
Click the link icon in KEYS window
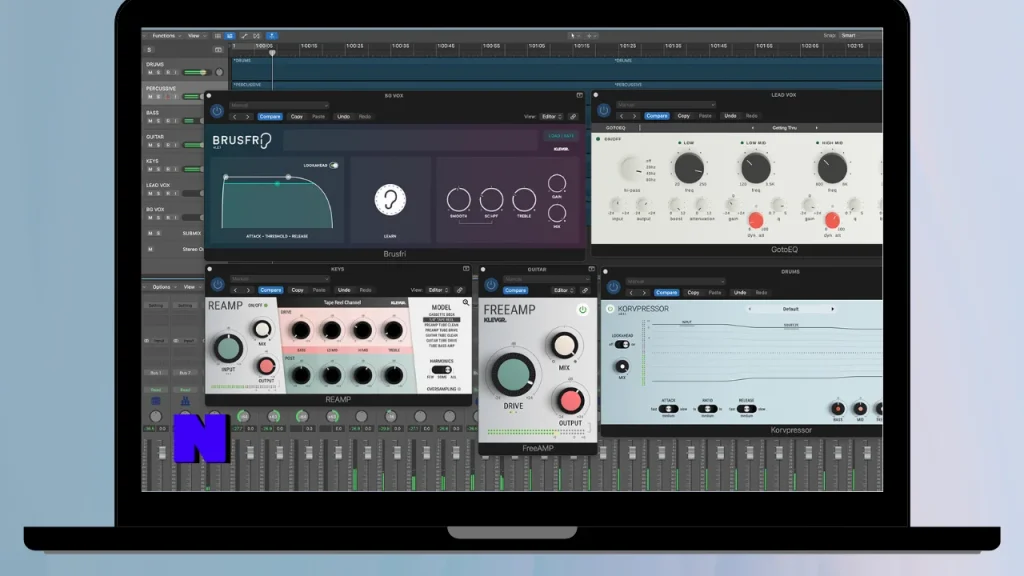pyautogui.click(x=460, y=290)
